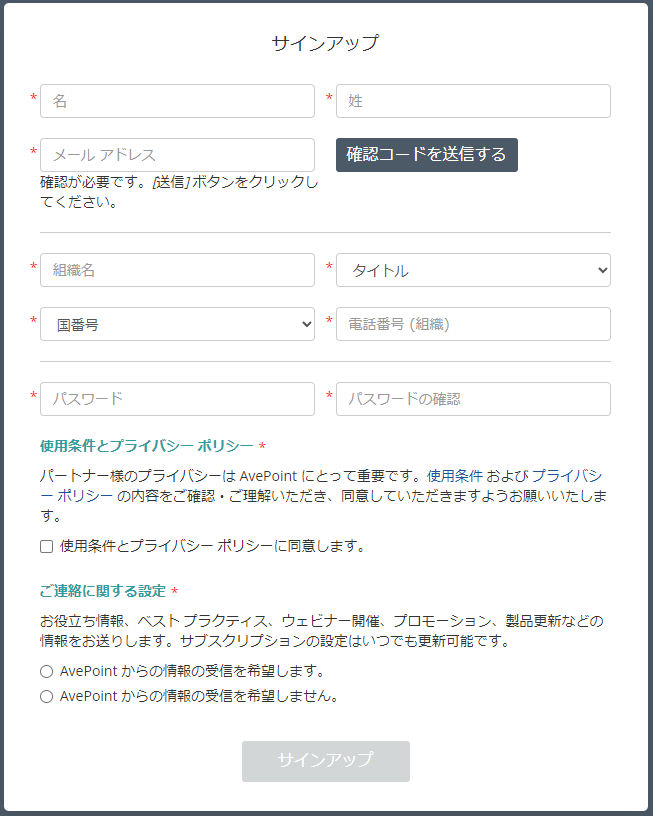Click the 確認が必要です help text
Viewport: 653px width, 816px height.
180,192
